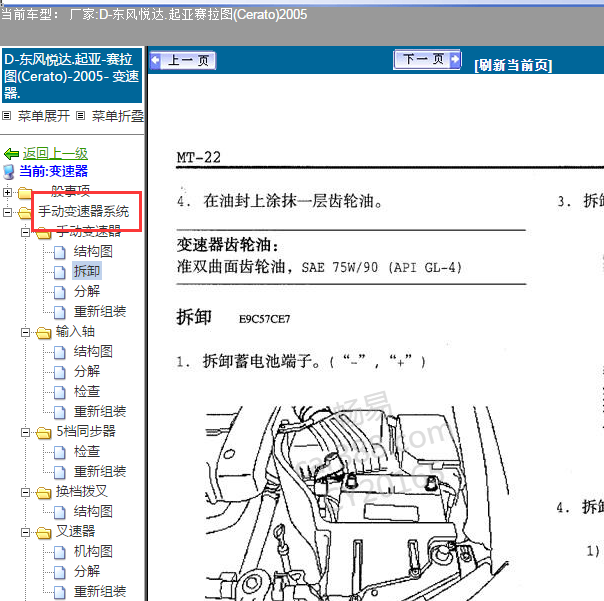
Task: Open 结构图 under 输入轴
Action: (93, 351)
